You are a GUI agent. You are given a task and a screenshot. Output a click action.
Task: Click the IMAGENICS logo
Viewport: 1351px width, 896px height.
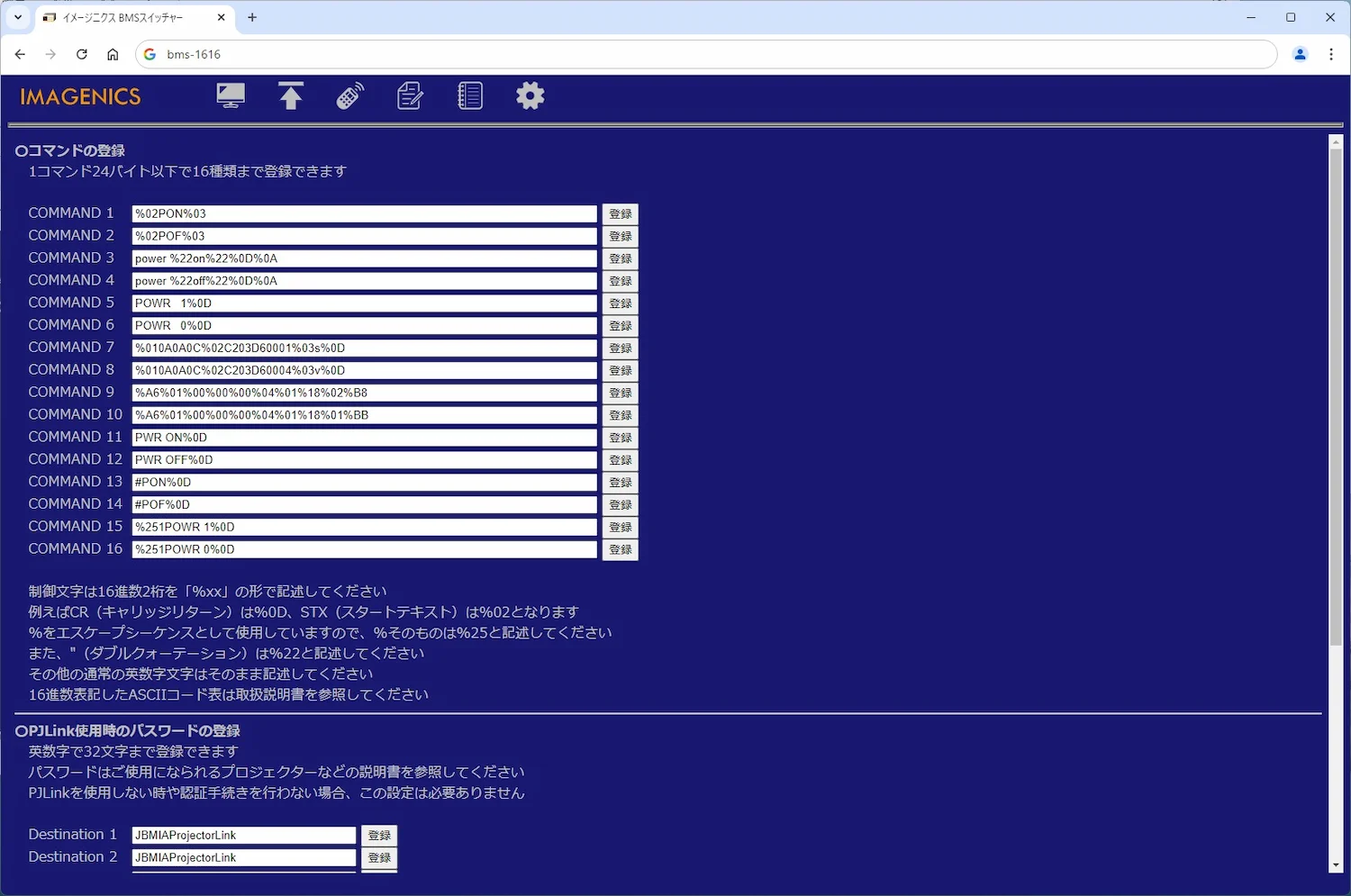[80, 96]
